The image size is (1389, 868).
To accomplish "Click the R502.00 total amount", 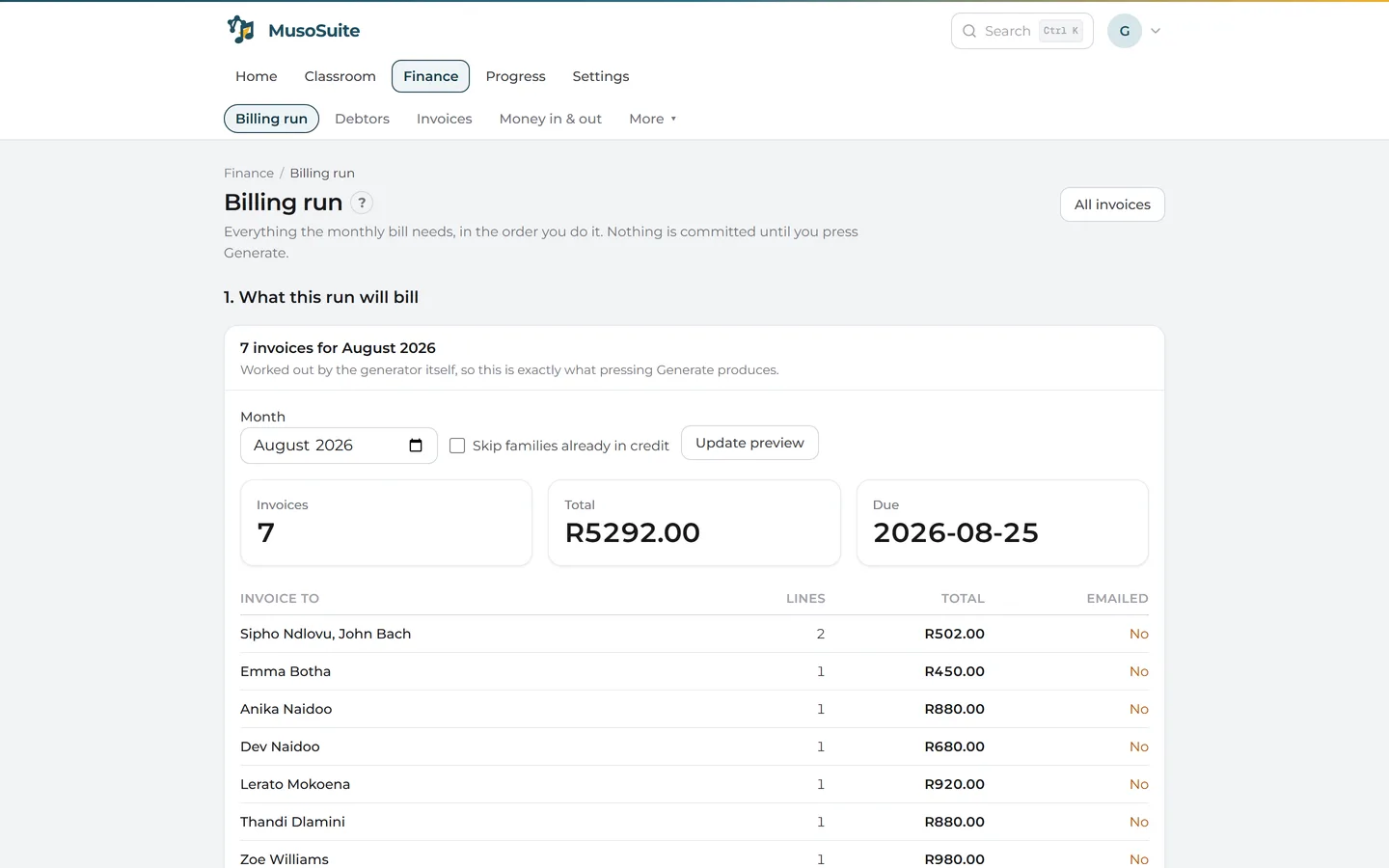I will (954, 634).
